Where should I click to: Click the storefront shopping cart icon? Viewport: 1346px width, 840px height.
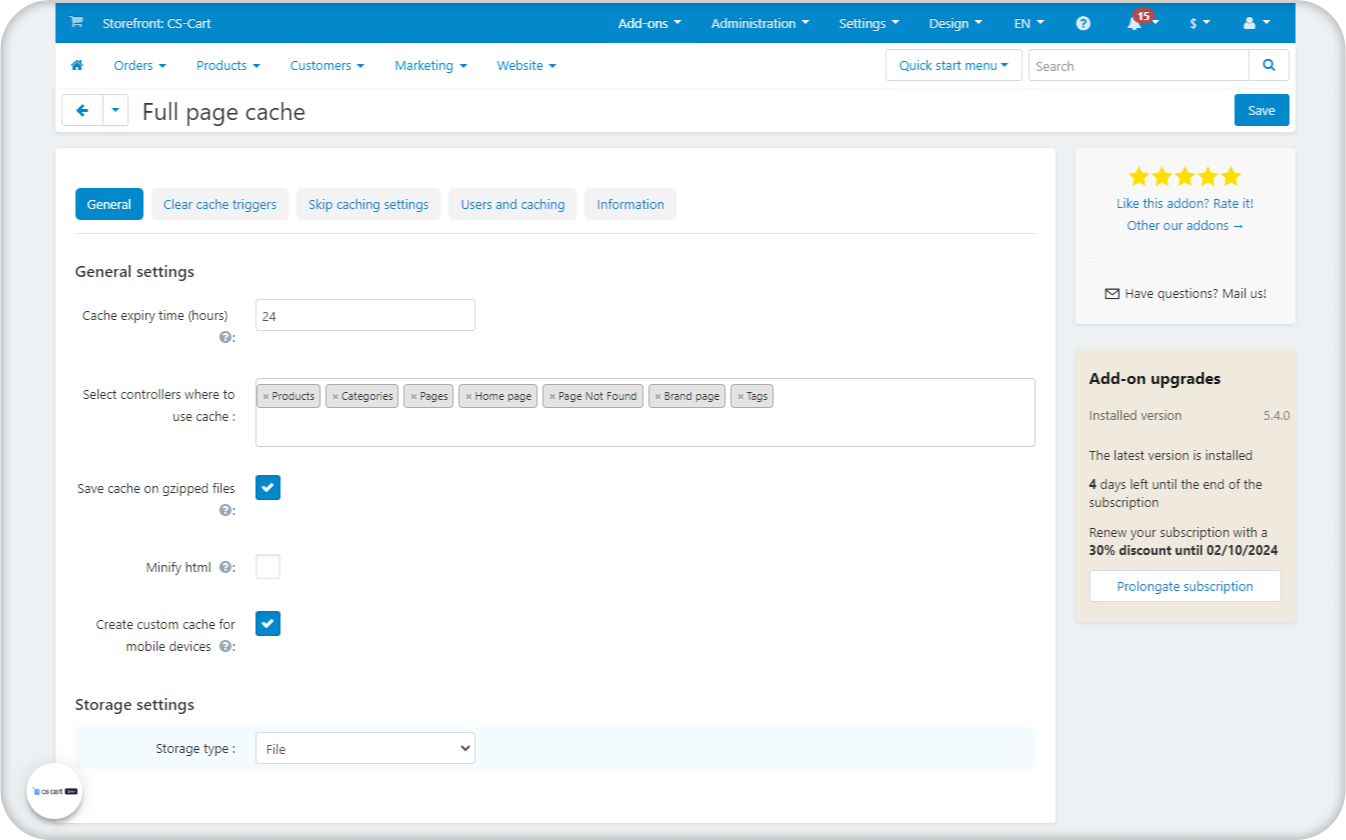pyautogui.click(x=76, y=23)
